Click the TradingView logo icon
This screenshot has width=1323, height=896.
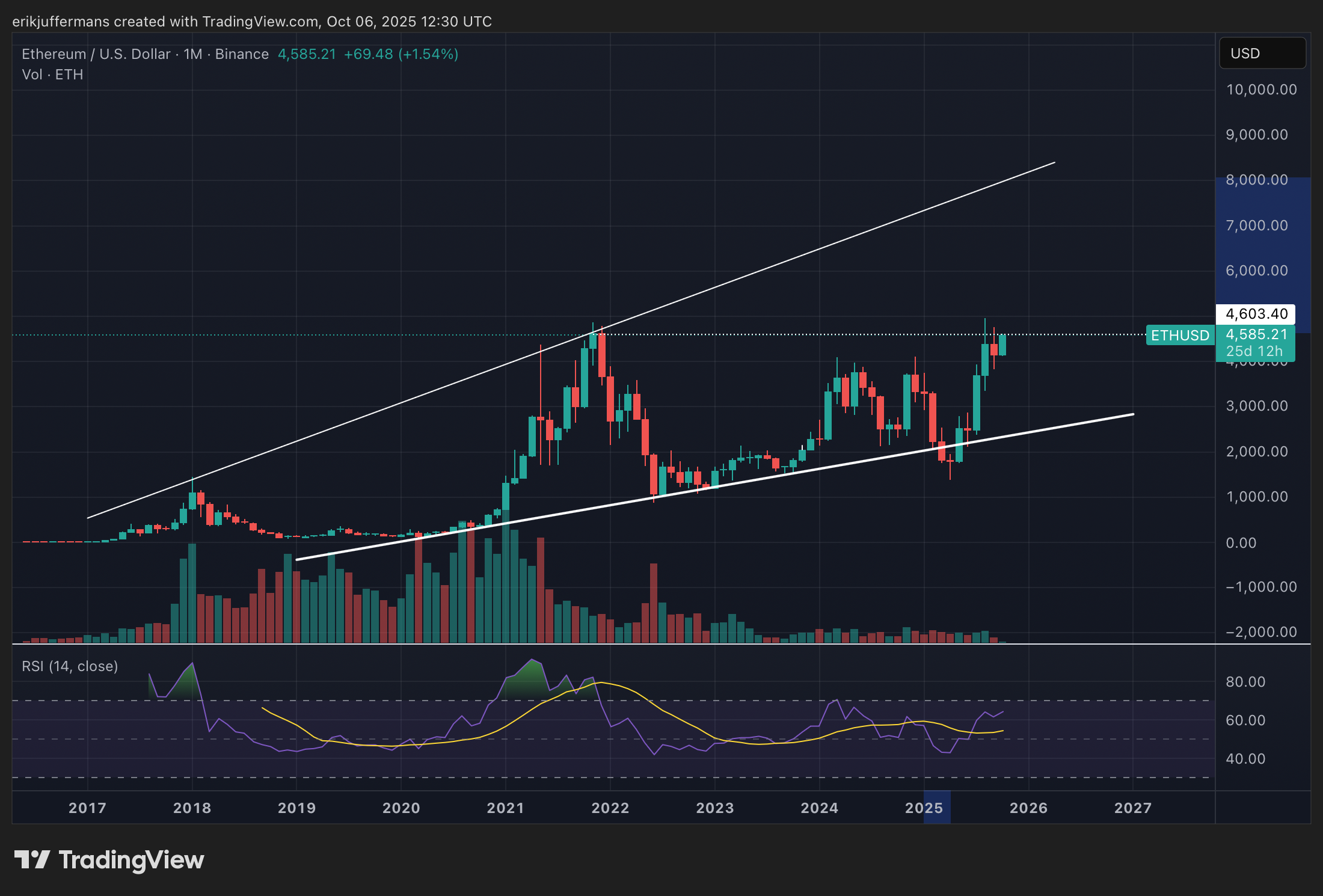tap(31, 859)
